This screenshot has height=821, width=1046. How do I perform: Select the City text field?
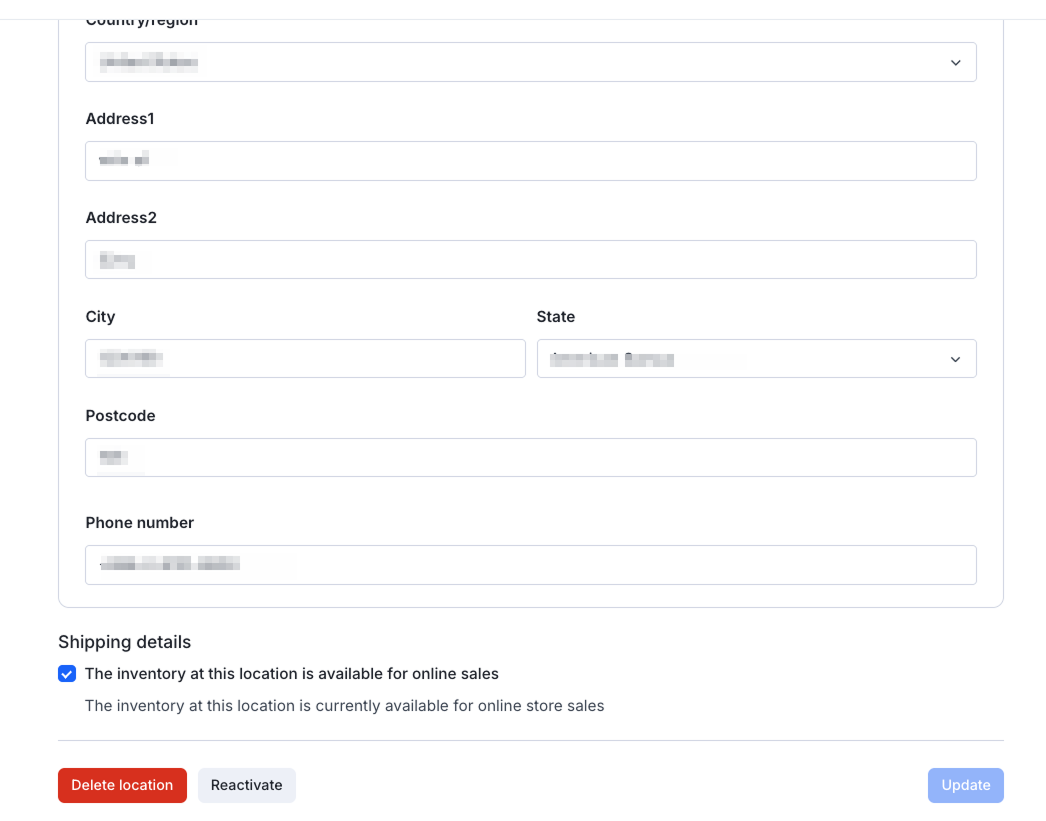pos(305,359)
